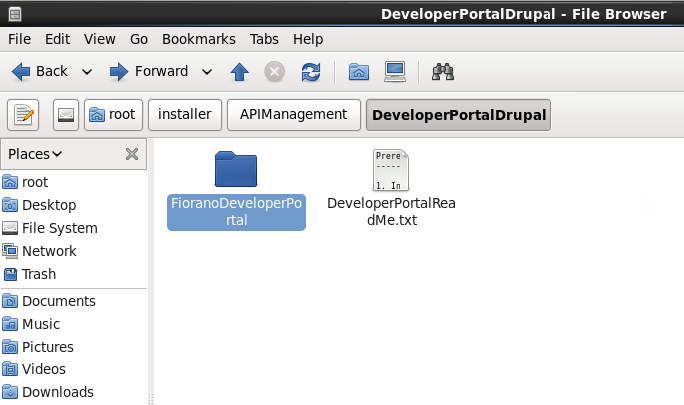Open the View menu

pos(100,39)
